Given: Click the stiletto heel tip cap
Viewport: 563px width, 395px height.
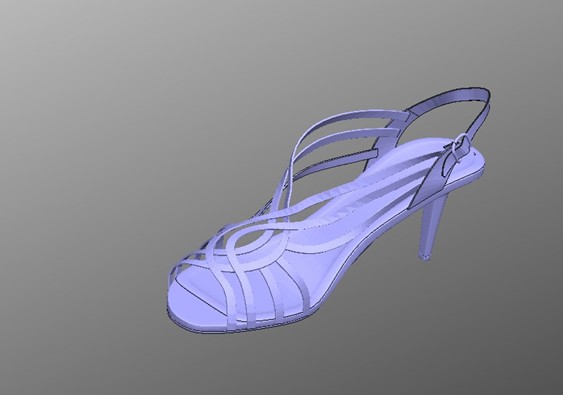Looking at the screenshot, I should 425,257.
